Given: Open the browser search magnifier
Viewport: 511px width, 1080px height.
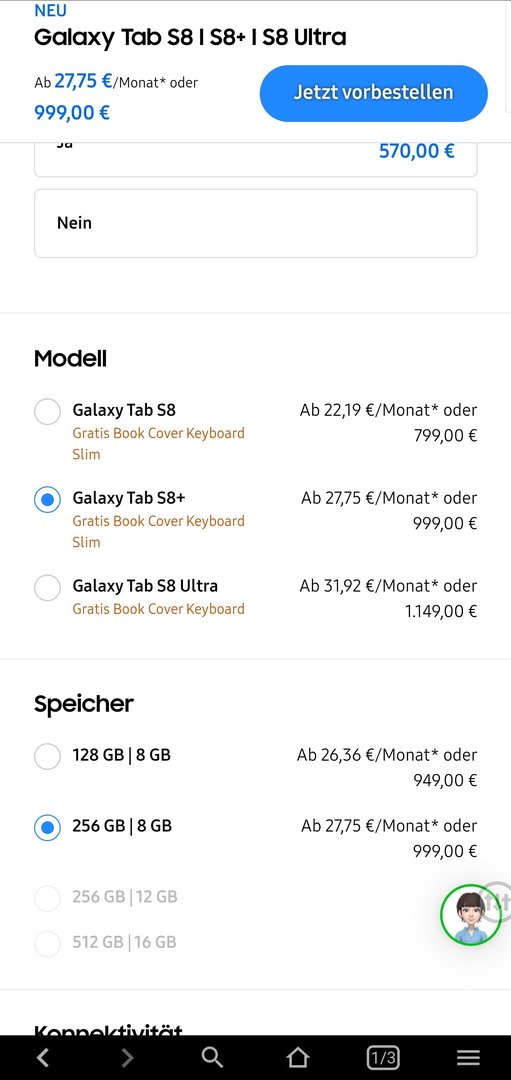Looking at the screenshot, I should point(212,1057).
